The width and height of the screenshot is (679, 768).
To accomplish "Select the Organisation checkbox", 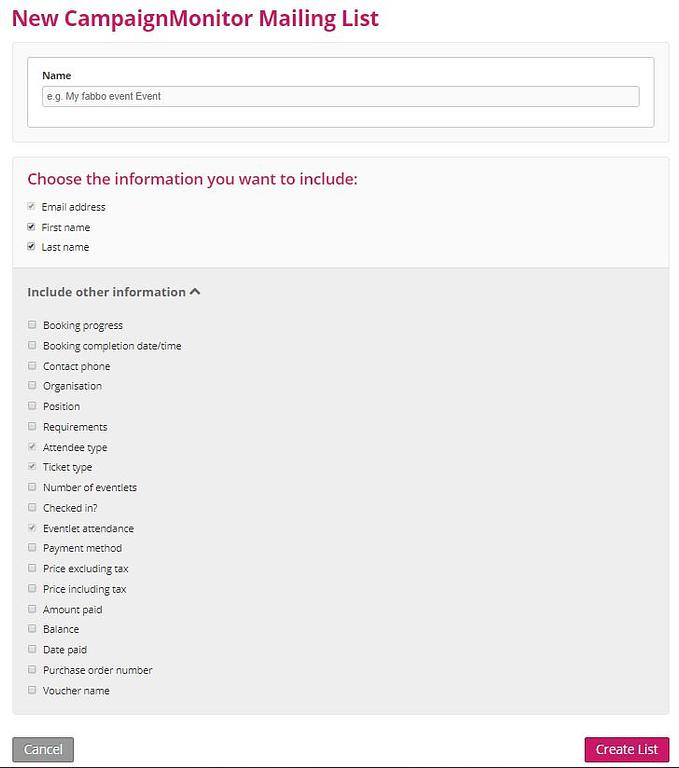I will pos(32,385).
